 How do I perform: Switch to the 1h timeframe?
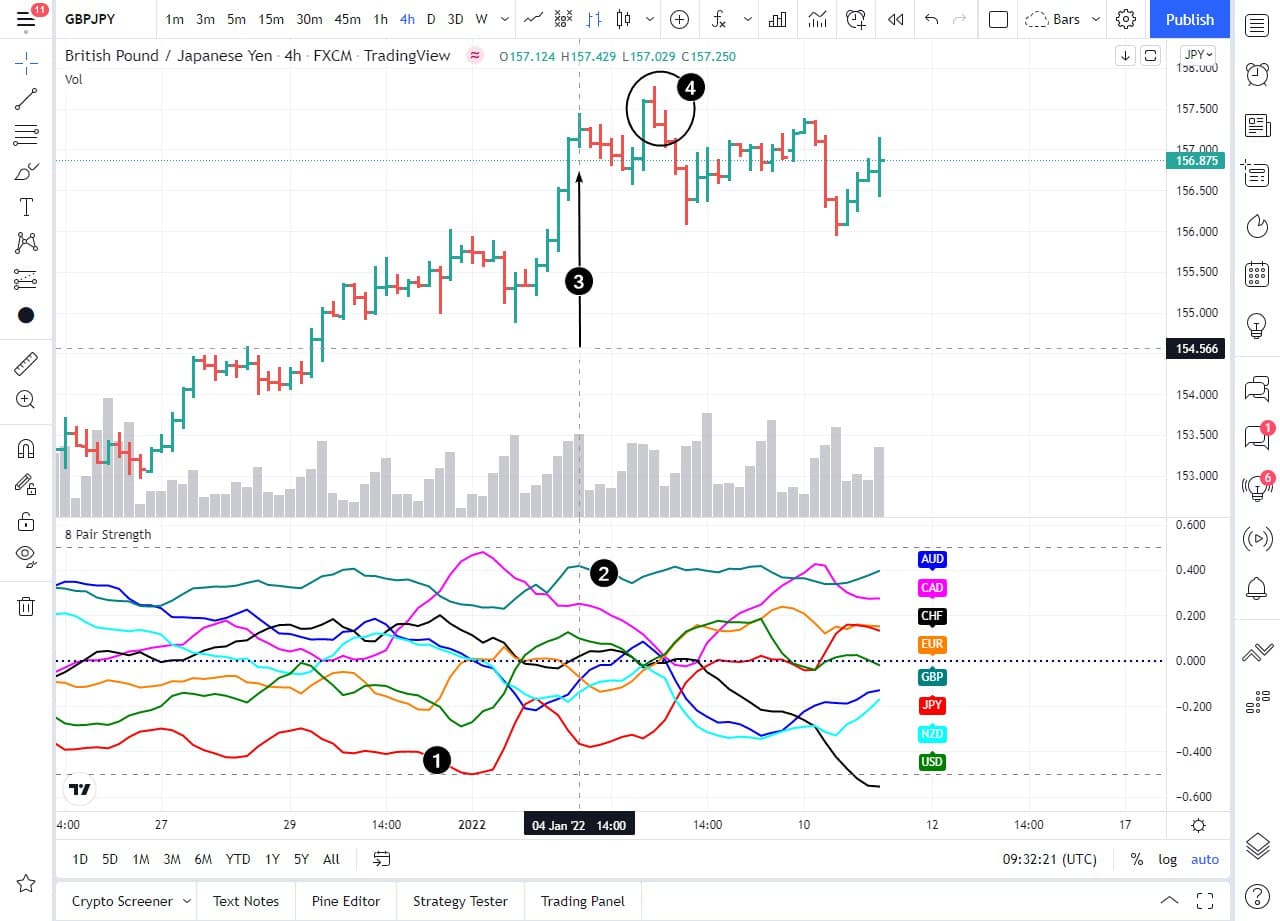380,19
